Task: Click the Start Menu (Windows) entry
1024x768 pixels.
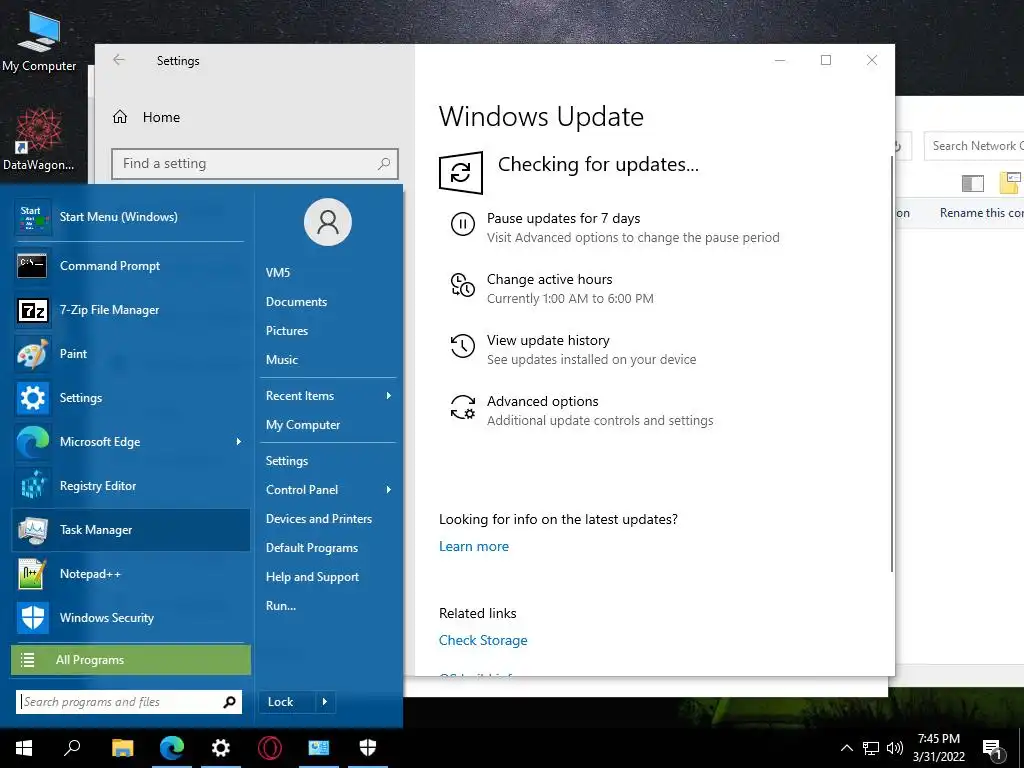Action: pos(131,217)
